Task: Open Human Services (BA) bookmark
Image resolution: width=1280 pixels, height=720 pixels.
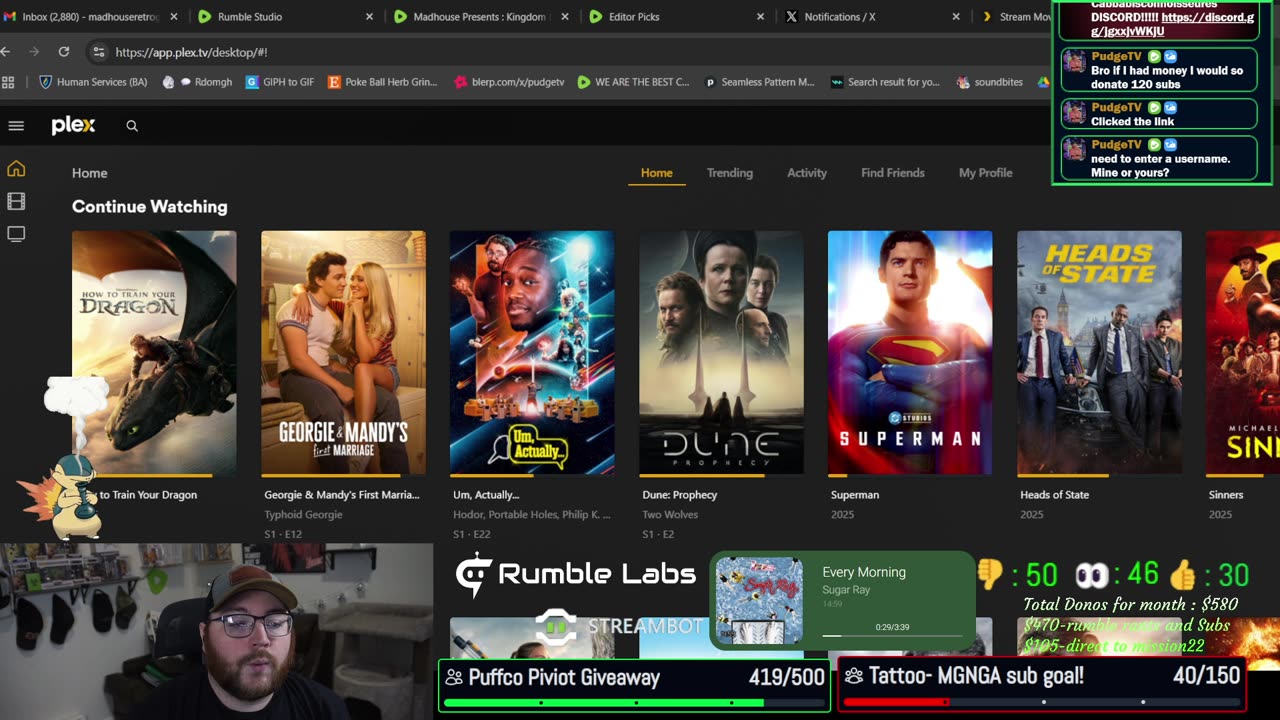Action: (x=92, y=82)
